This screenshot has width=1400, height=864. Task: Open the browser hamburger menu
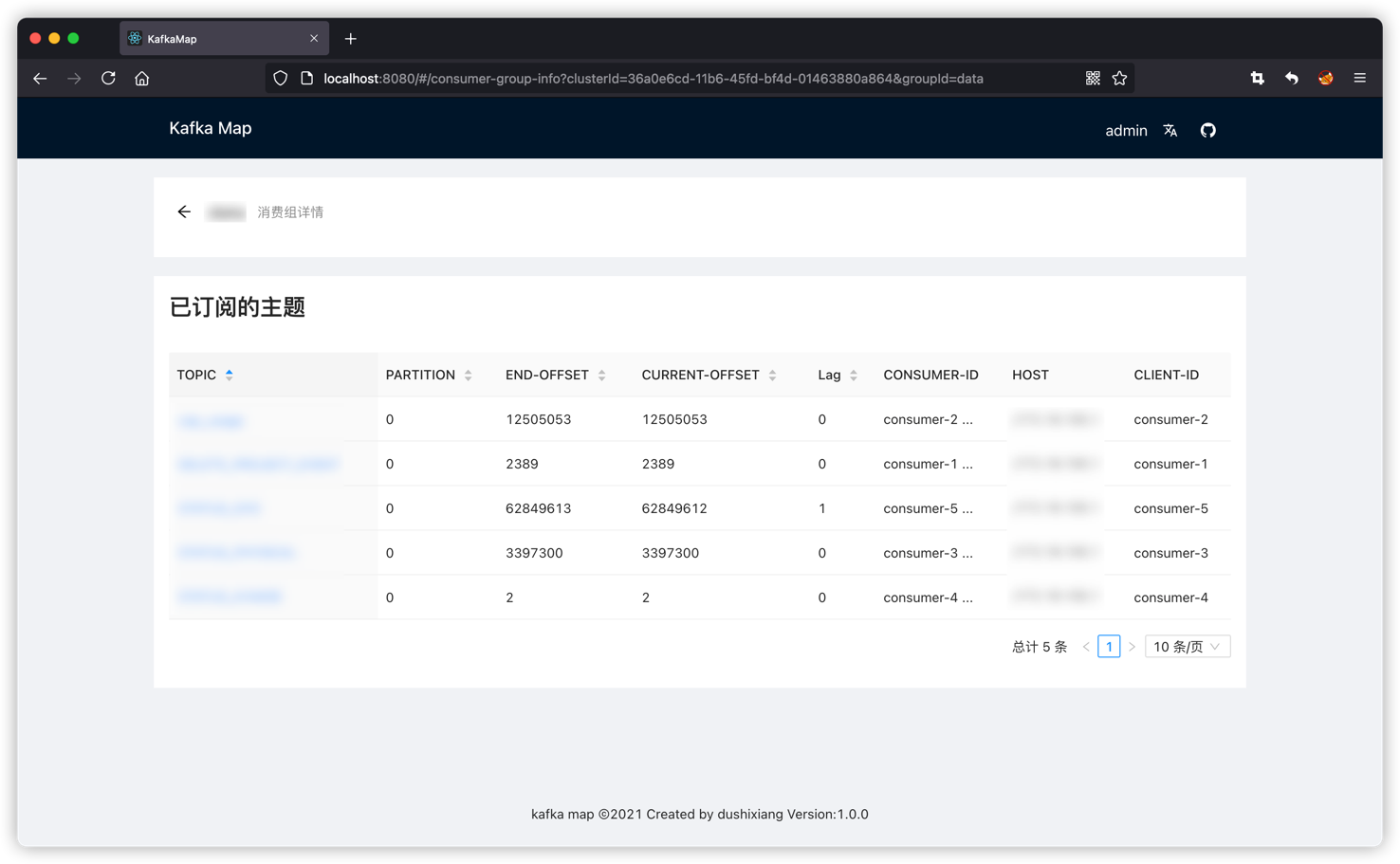1359,78
